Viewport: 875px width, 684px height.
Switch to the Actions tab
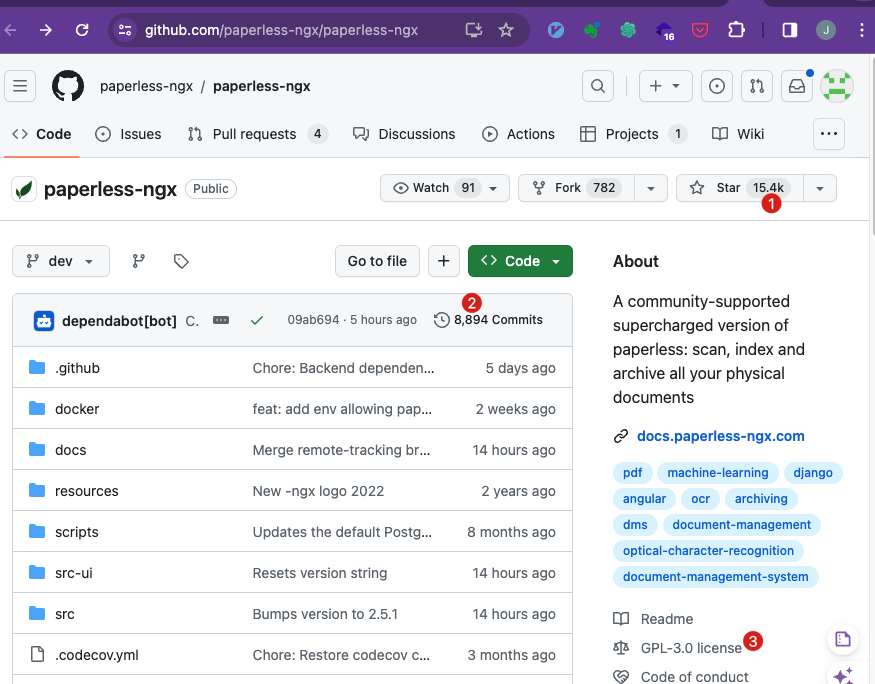pos(518,134)
